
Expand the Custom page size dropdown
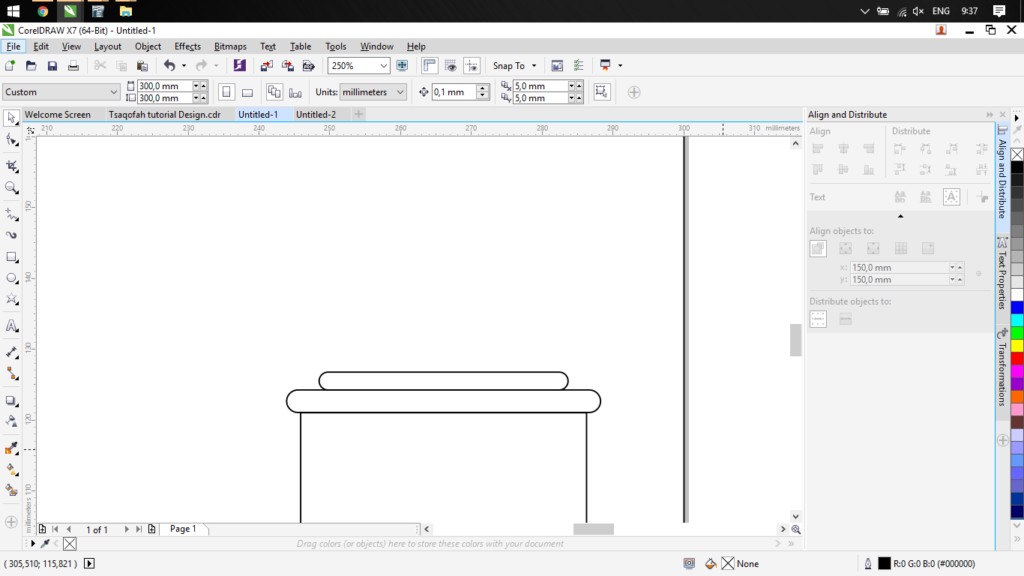[113, 92]
